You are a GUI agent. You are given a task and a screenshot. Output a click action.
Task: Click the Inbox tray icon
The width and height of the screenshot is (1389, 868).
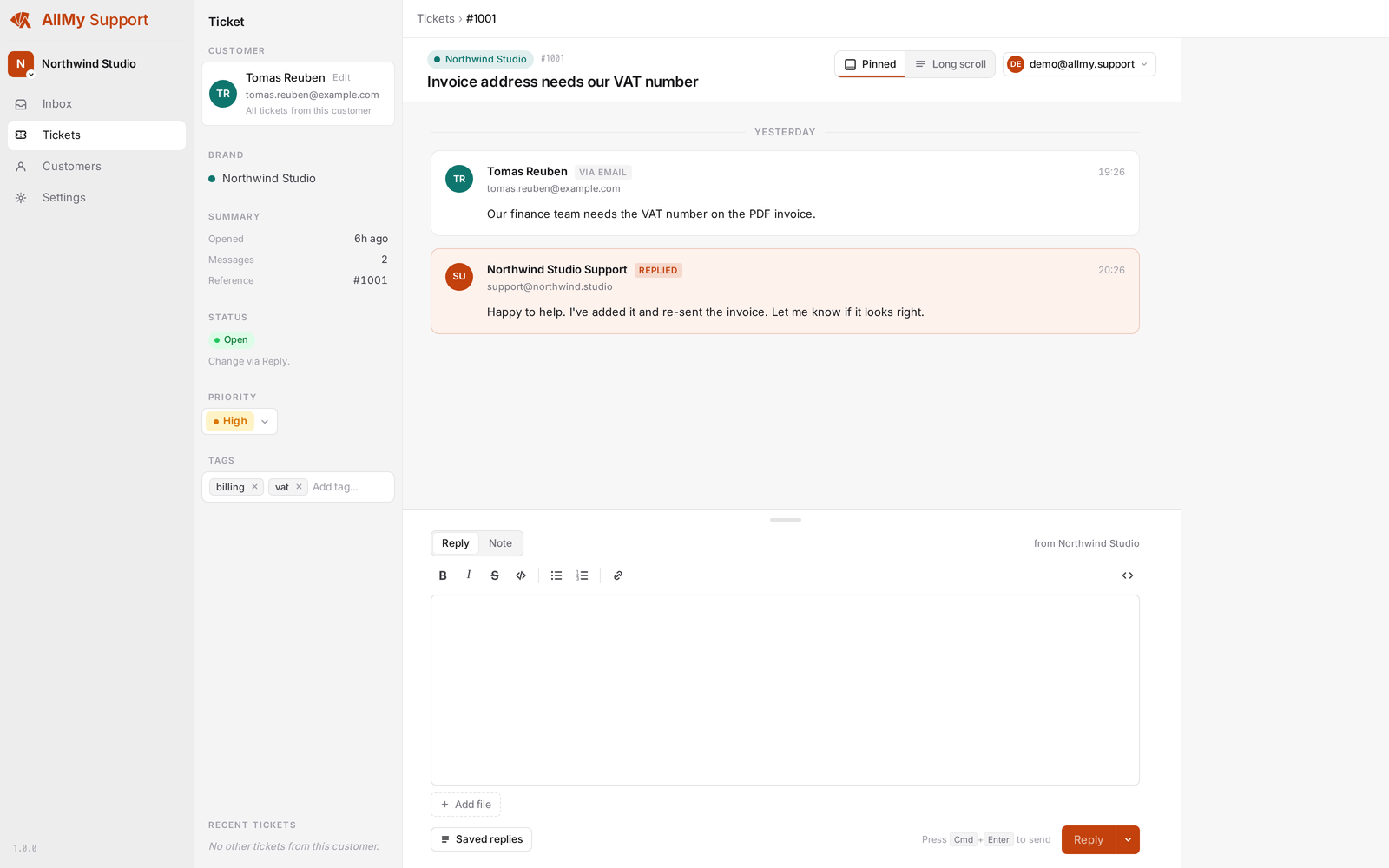21,104
